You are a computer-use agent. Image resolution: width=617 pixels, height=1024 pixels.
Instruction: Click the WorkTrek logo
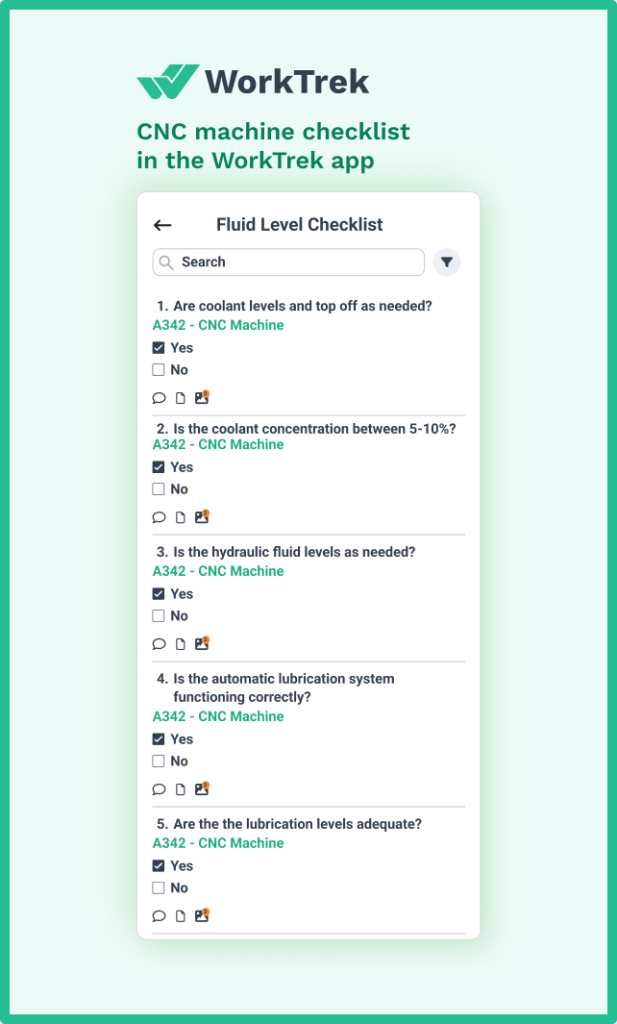[253, 82]
